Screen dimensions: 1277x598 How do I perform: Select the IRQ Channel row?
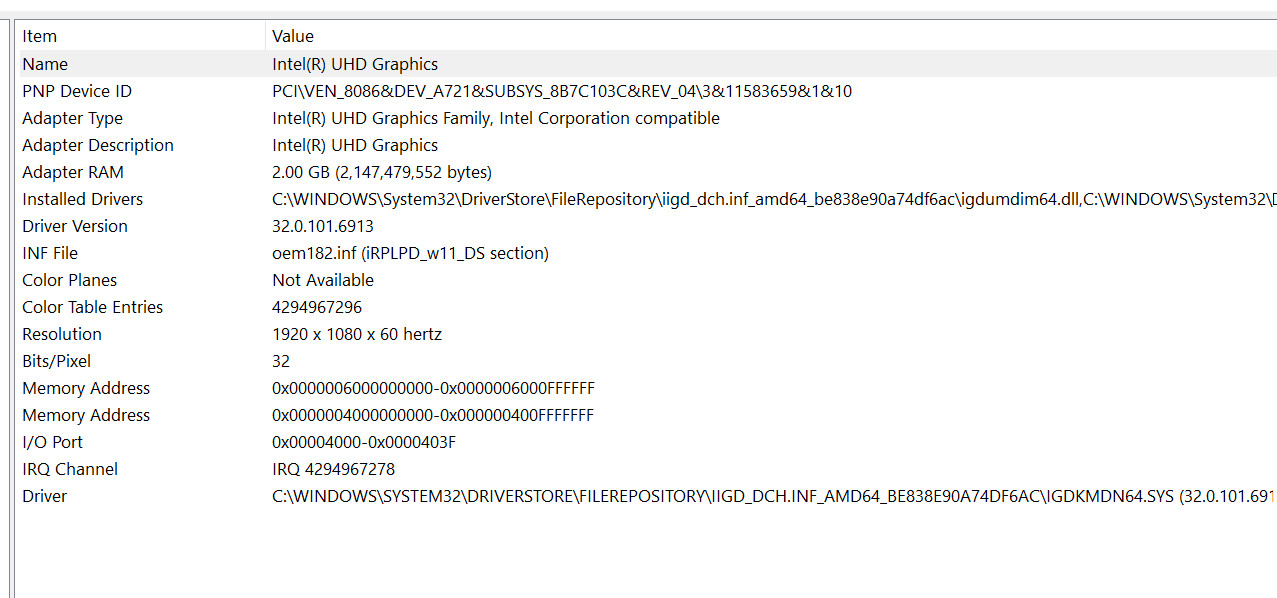(648, 469)
